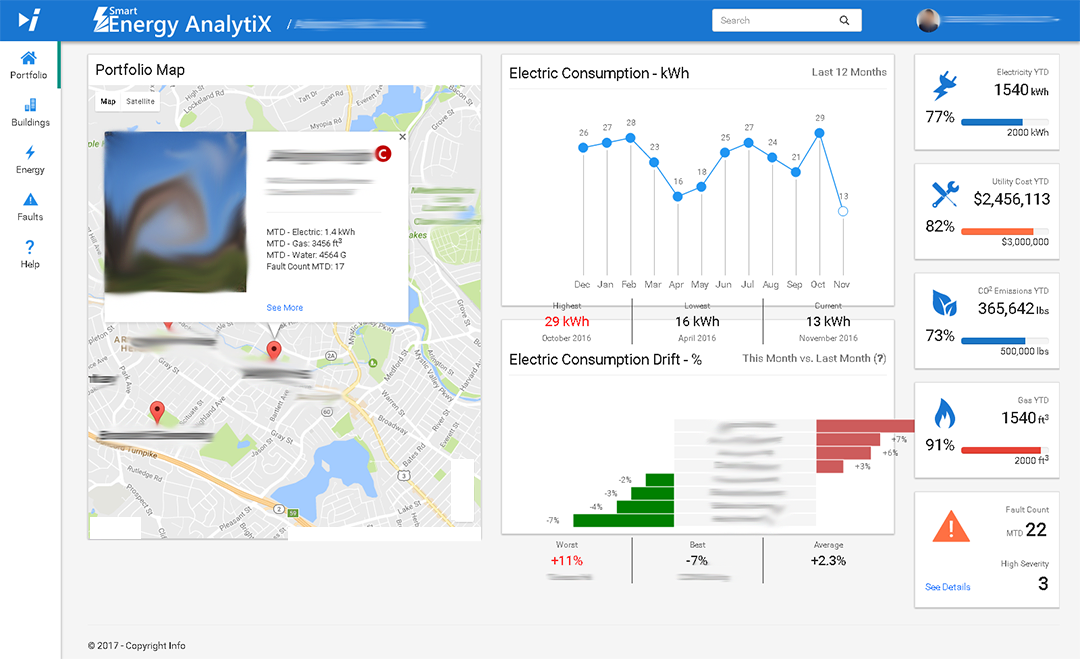Open See More link in popup
The width and height of the screenshot is (1081, 659).
click(x=285, y=307)
